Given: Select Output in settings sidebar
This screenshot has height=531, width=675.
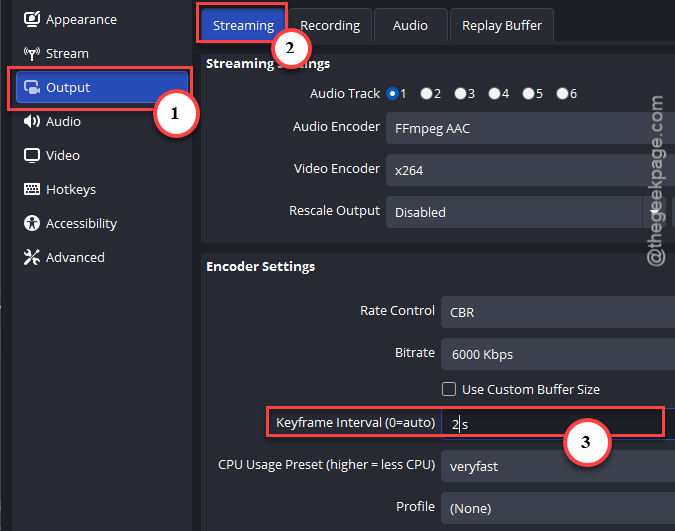Looking at the screenshot, I should (x=102, y=87).
